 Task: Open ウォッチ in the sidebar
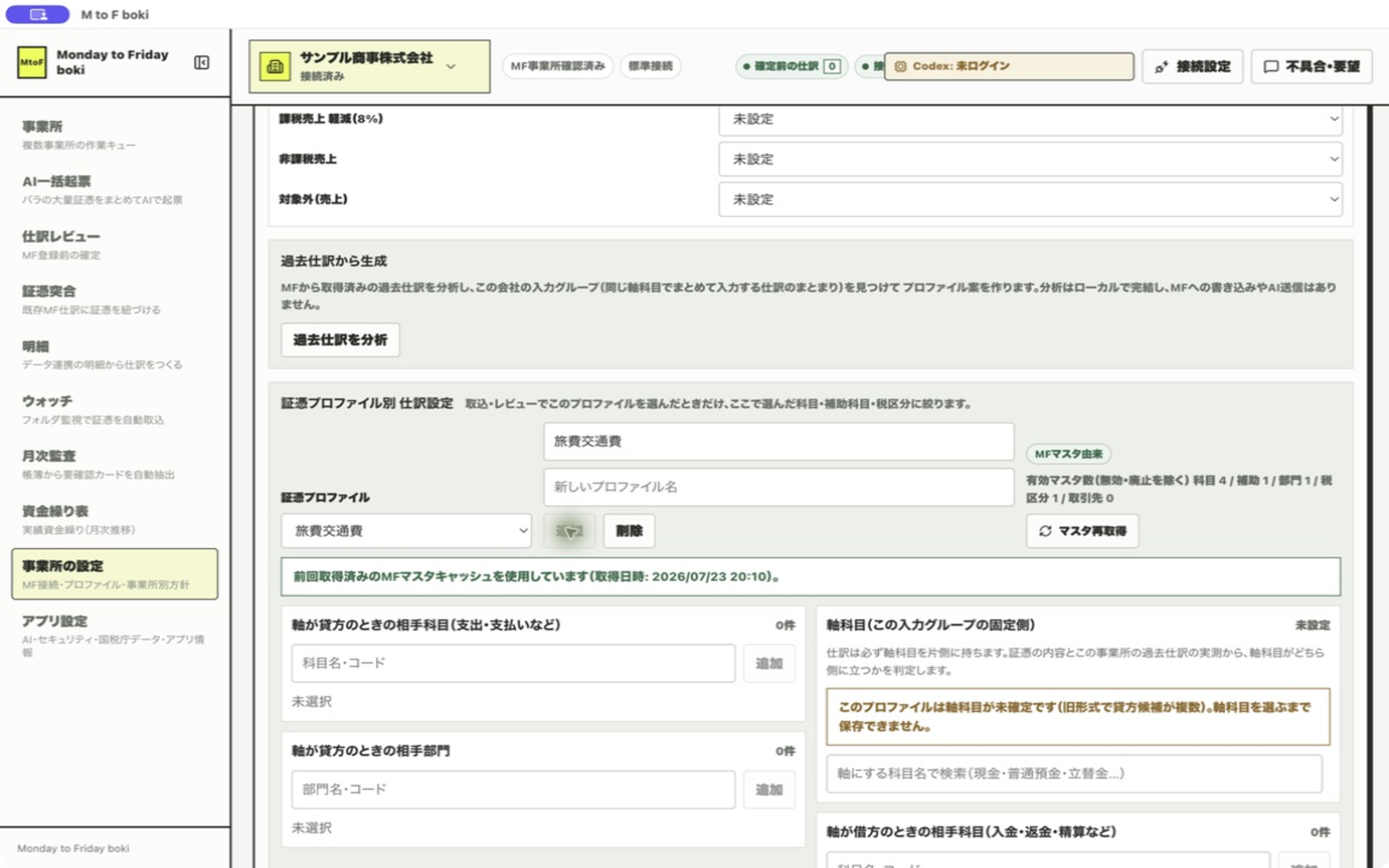(115, 409)
